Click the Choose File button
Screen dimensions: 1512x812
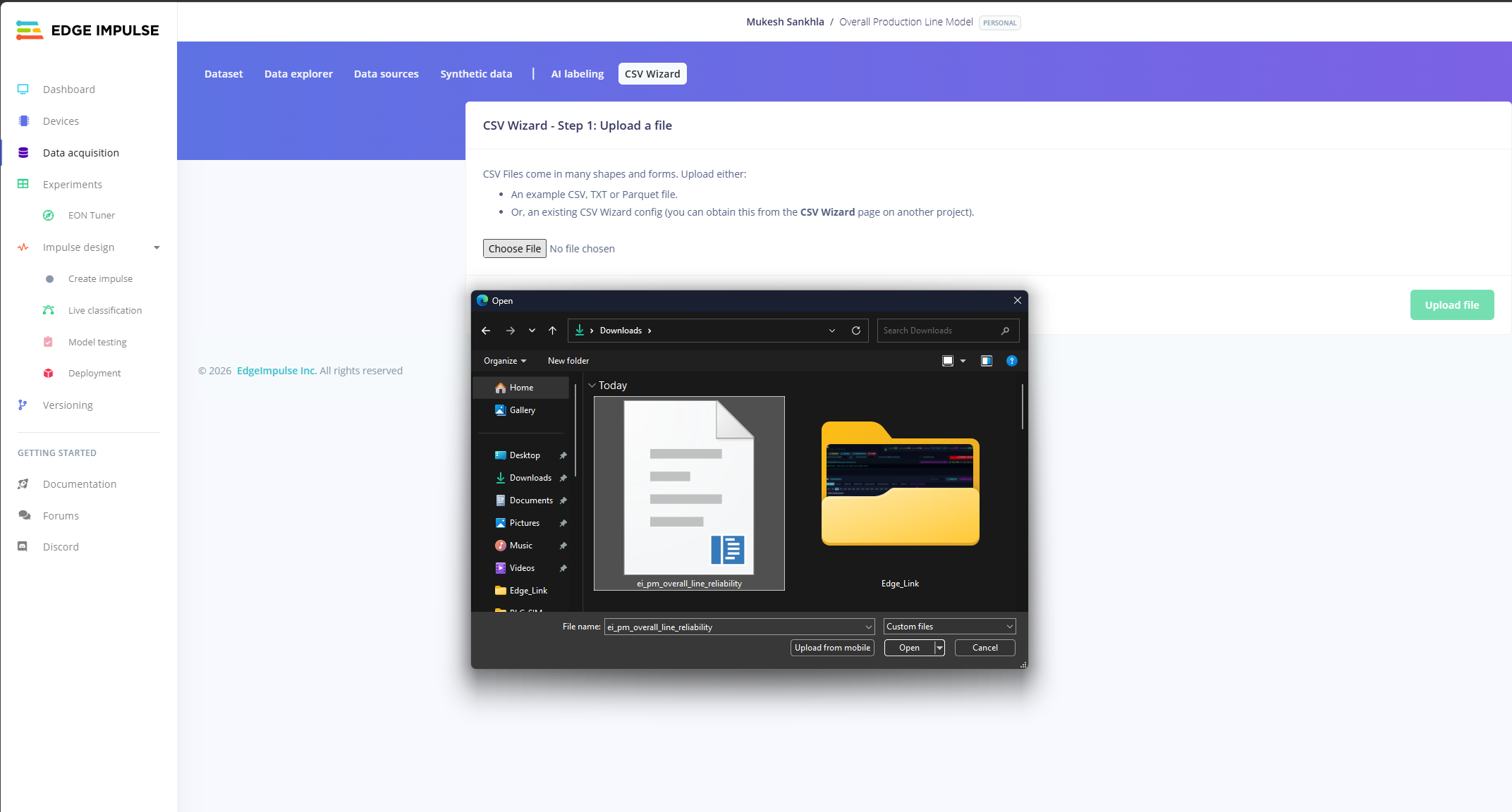[515, 249]
